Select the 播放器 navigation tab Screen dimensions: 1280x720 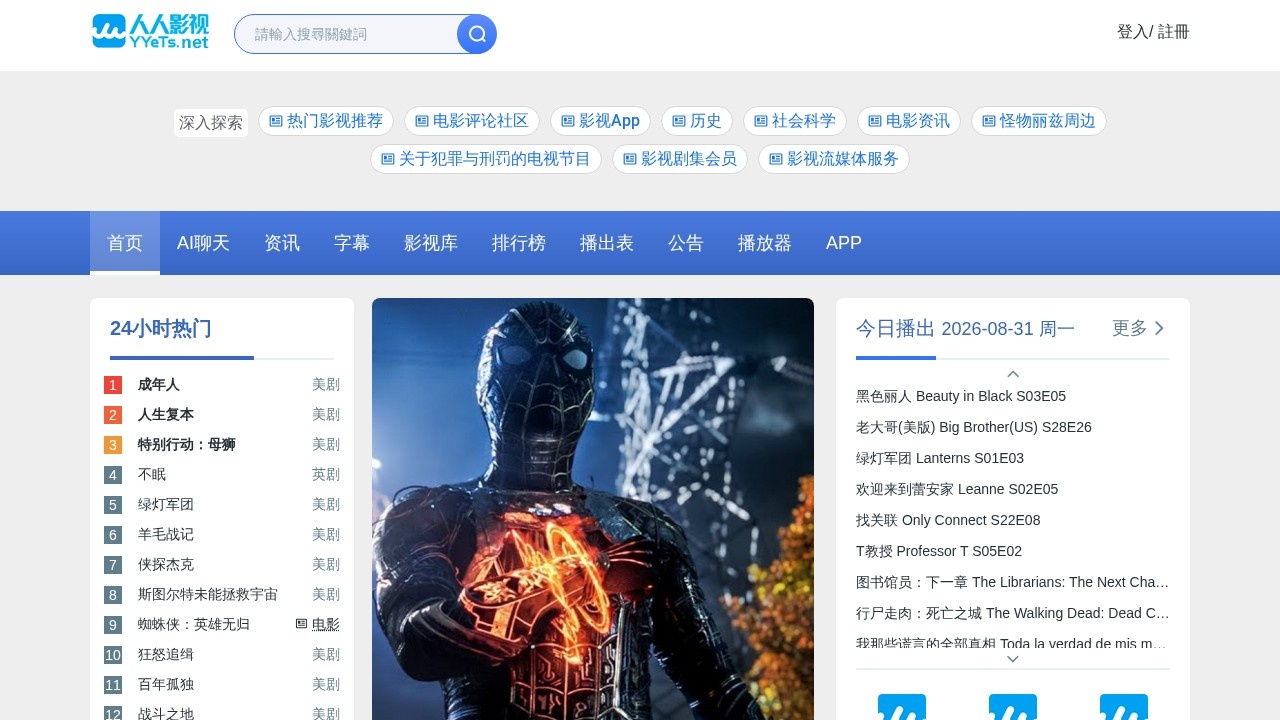tap(765, 243)
